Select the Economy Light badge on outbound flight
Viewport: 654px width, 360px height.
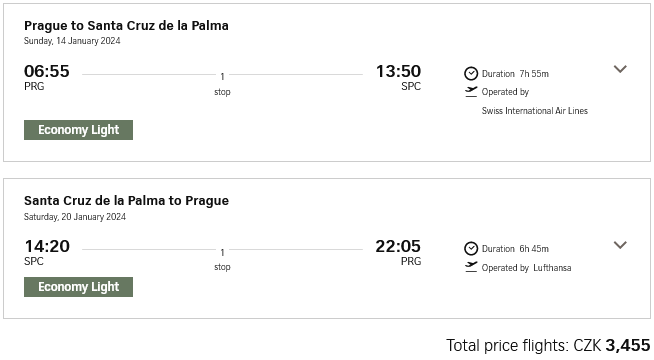78,130
